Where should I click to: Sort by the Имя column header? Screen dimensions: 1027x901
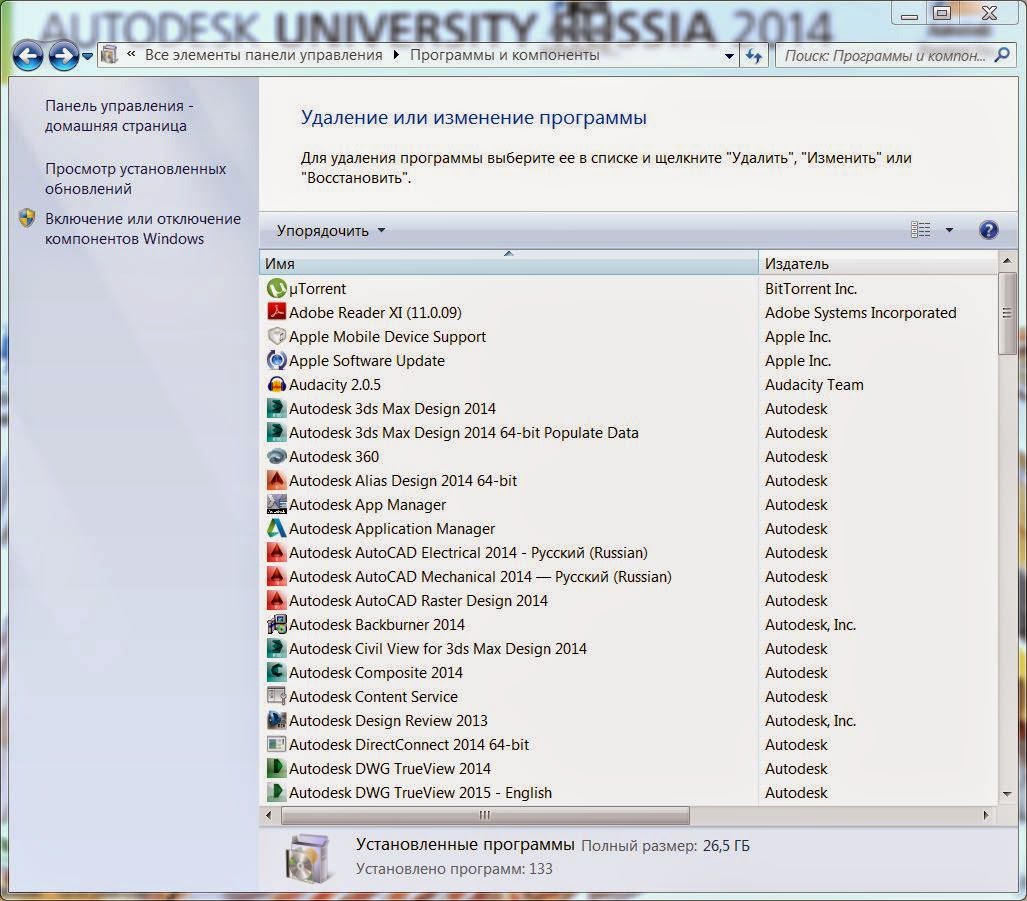tap(508, 263)
